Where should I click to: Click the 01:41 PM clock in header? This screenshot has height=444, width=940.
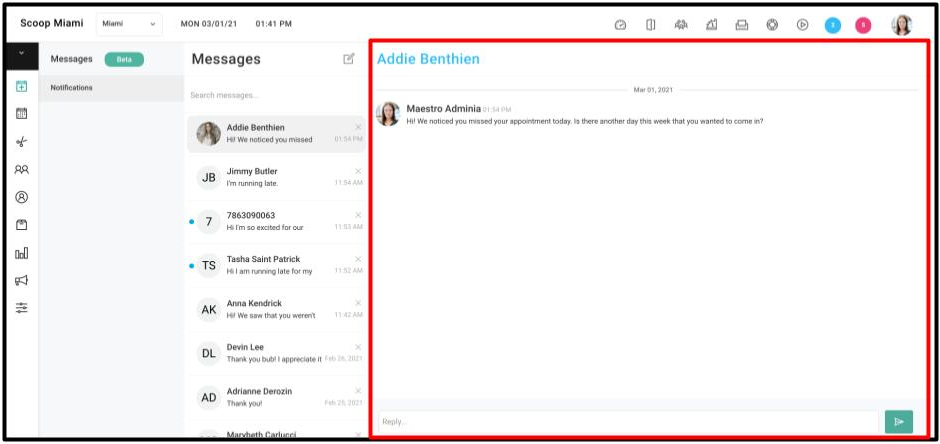(273, 24)
